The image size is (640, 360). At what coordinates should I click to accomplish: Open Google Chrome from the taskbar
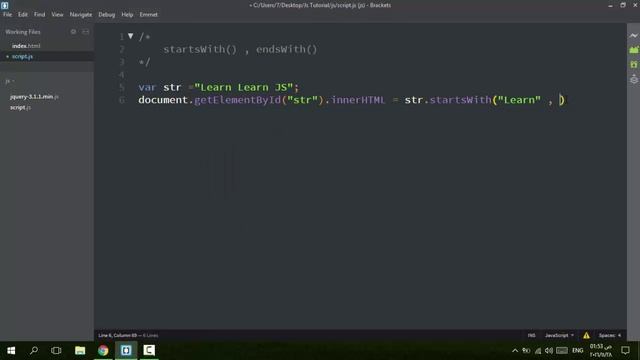[103, 351]
